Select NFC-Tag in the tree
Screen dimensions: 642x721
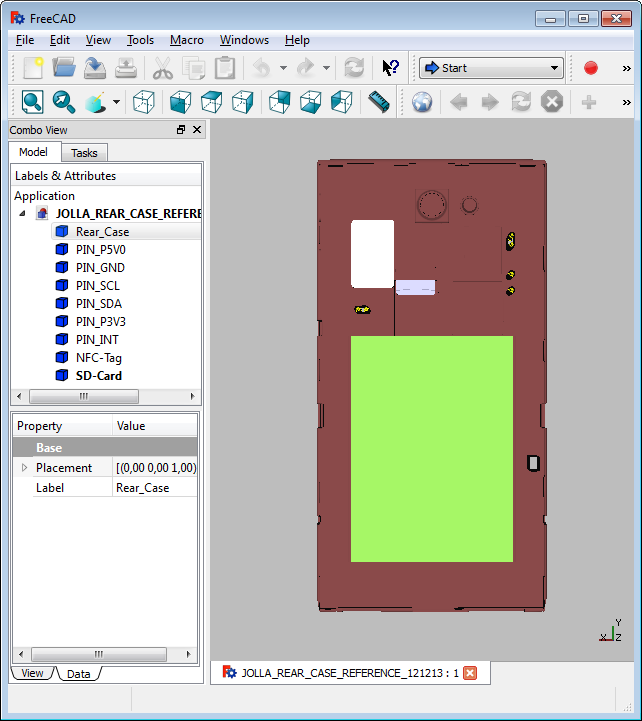98,358
